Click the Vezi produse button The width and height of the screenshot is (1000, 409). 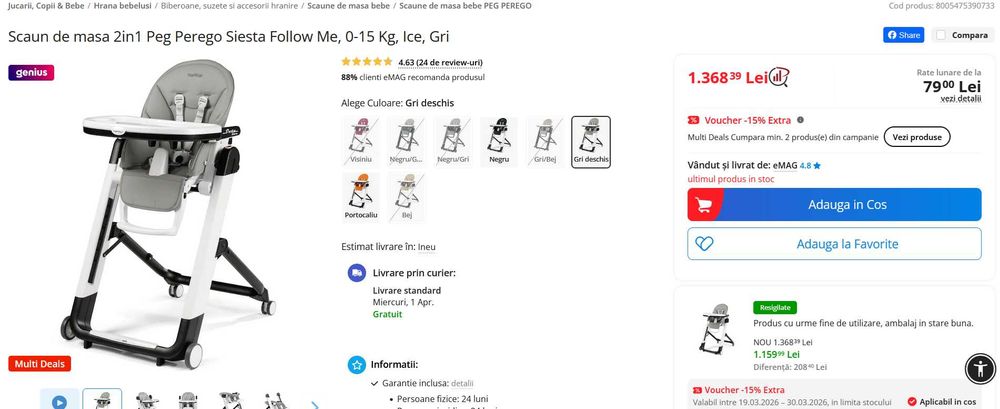[x=916, y=137]
